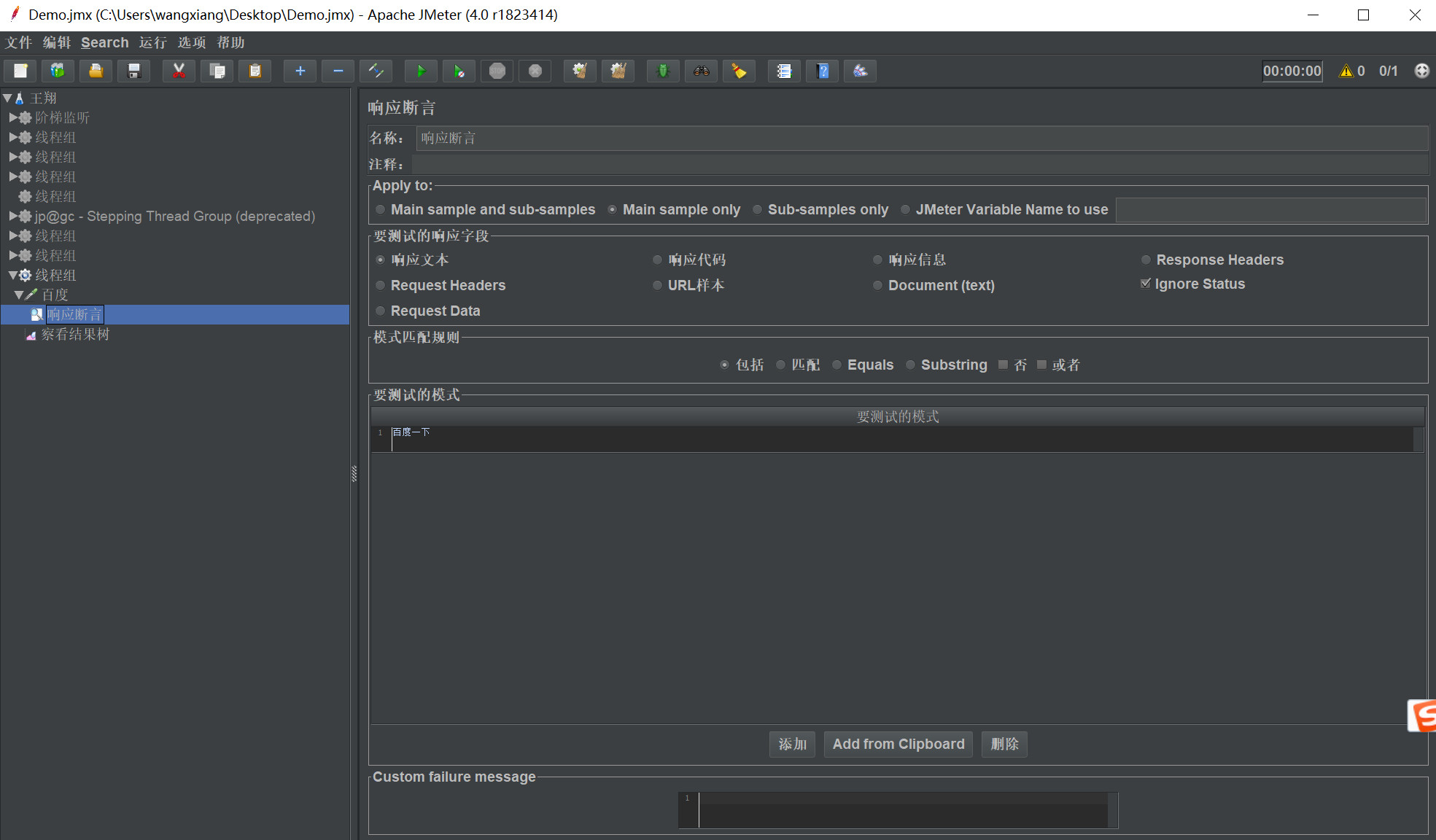The width and height of the screenshot is (1436, 840).
Task: Click Add from Clipboard button
Action: 899,744
